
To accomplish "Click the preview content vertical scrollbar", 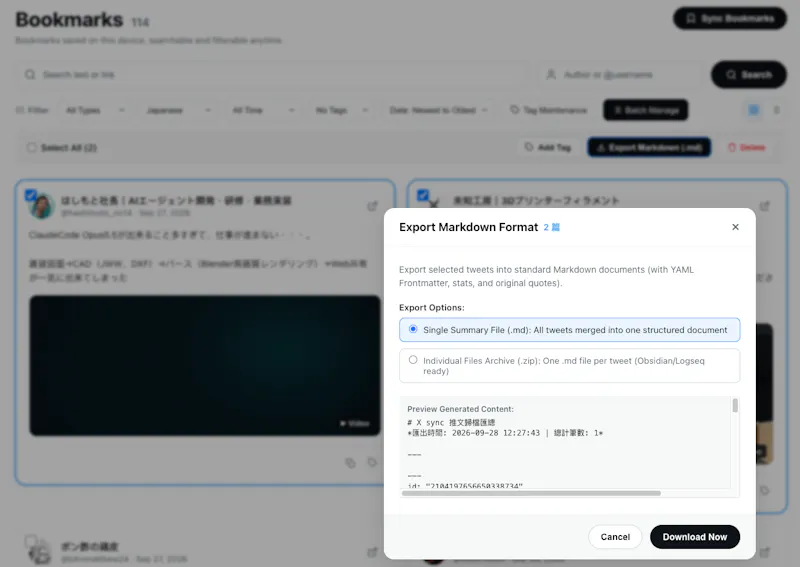I will pos(735,406).
